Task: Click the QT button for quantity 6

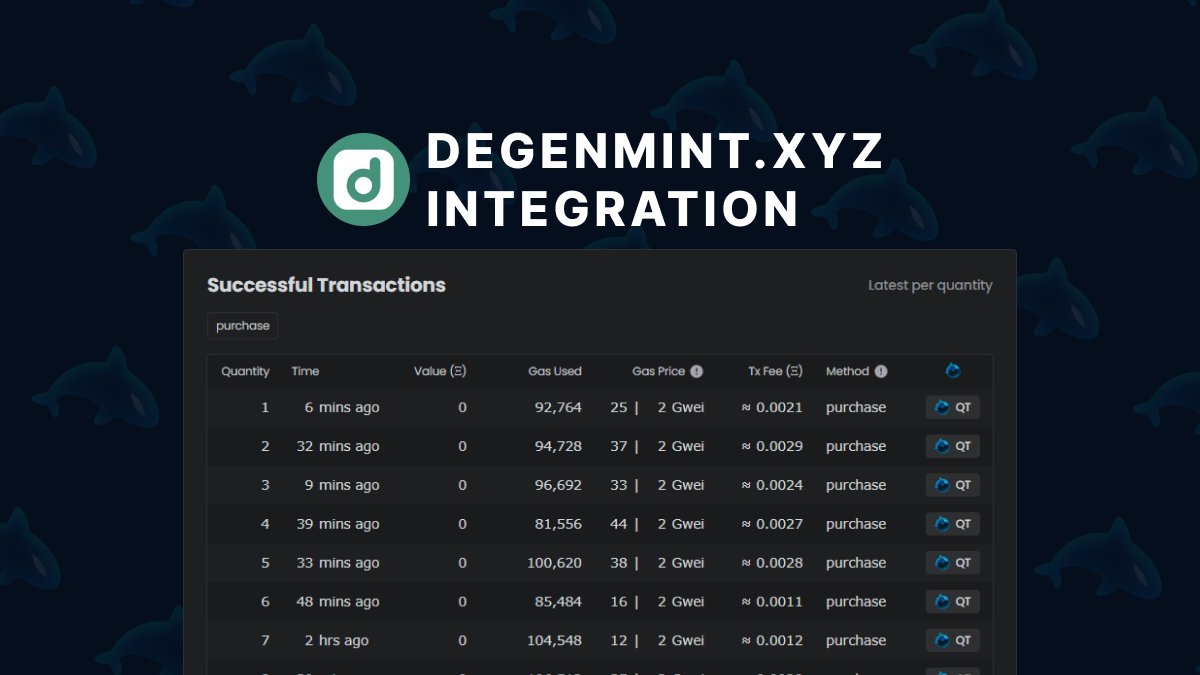Action: [952, 602]
